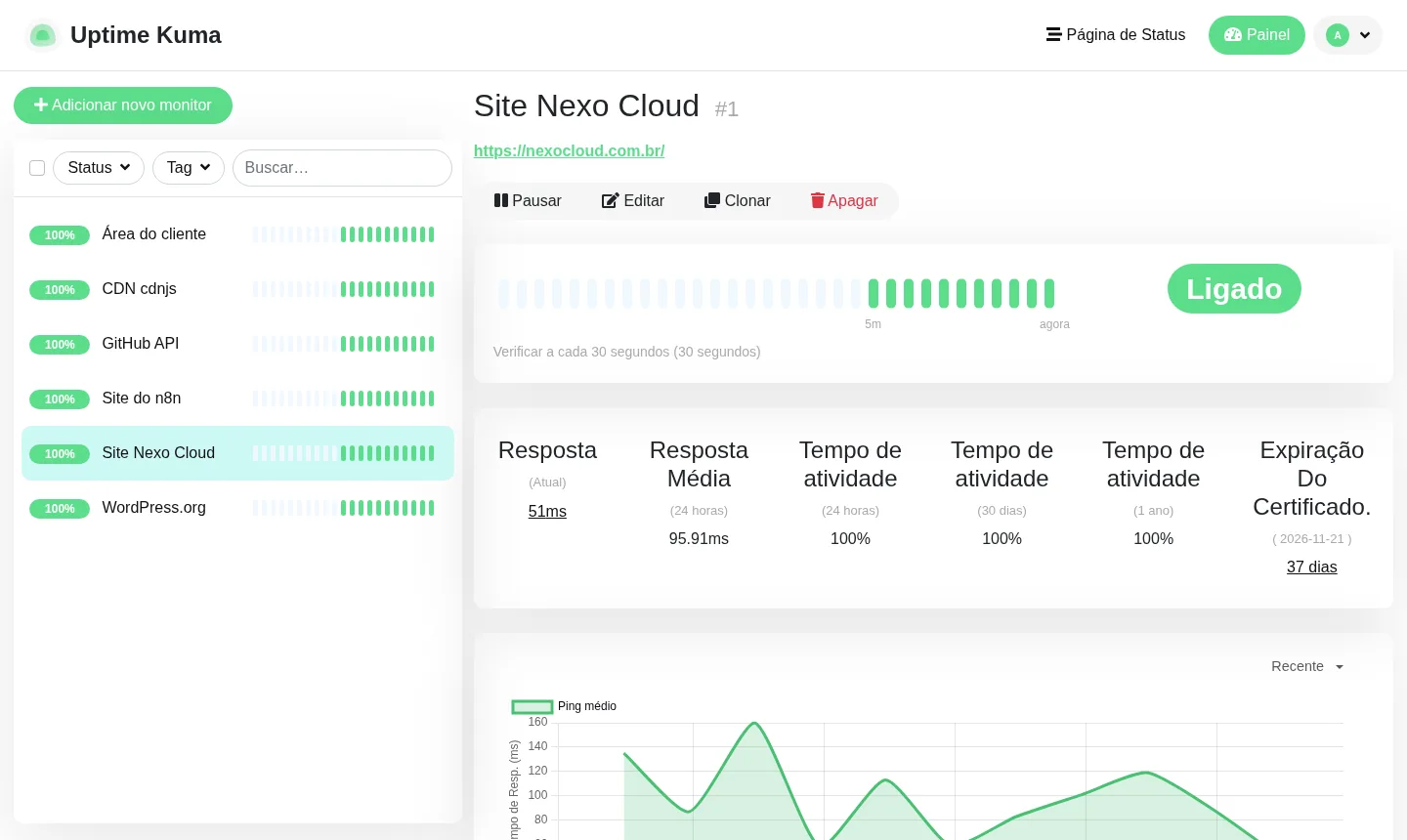Image resolution: width=1407 pixels, height=840 pixels.
Task: Click the green user avatar A
Action: click(1338, 35)
